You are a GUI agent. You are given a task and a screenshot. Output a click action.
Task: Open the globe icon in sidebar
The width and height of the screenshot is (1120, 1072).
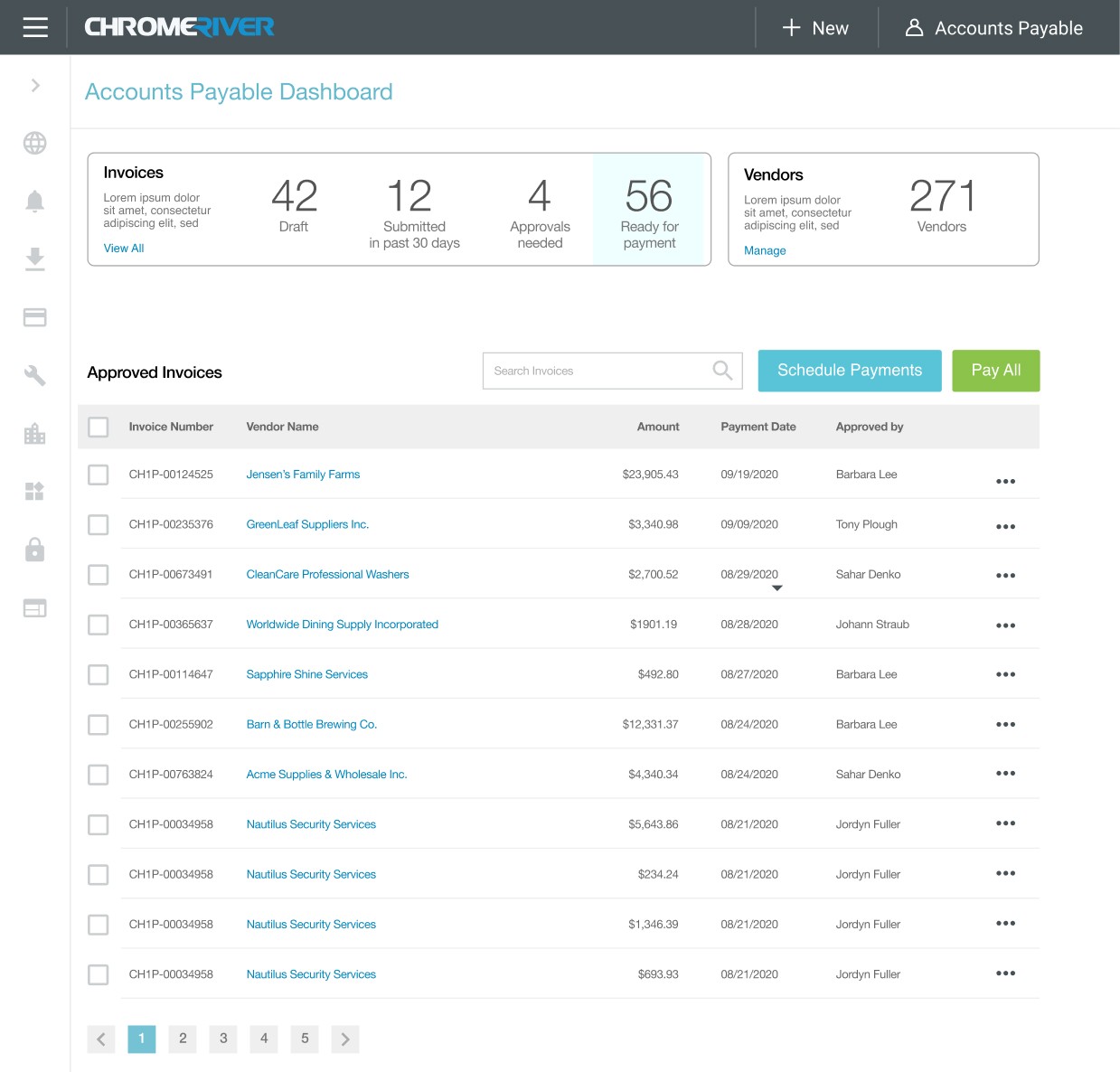click(35, 143)
